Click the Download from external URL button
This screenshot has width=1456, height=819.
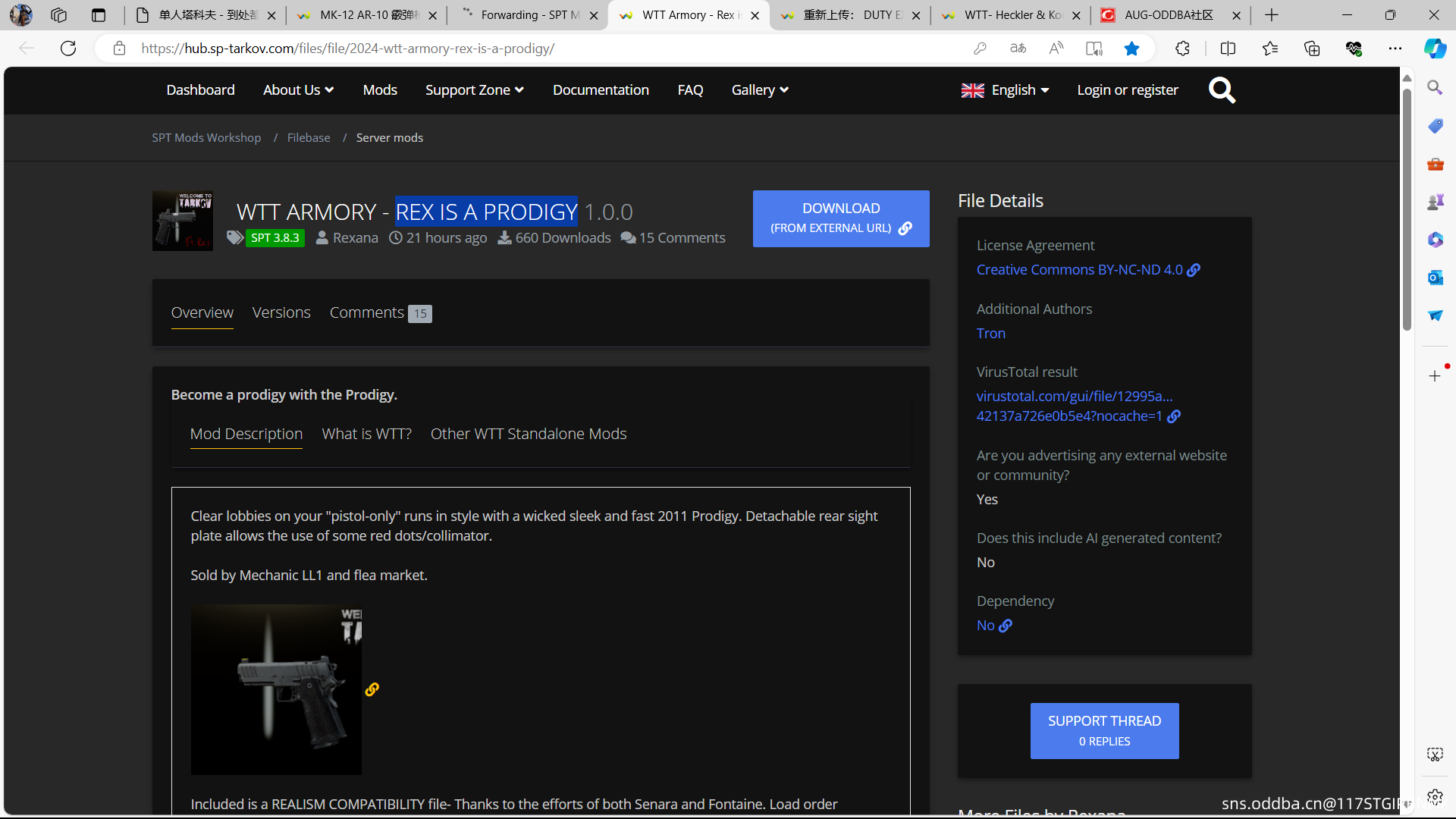(840, 218)
